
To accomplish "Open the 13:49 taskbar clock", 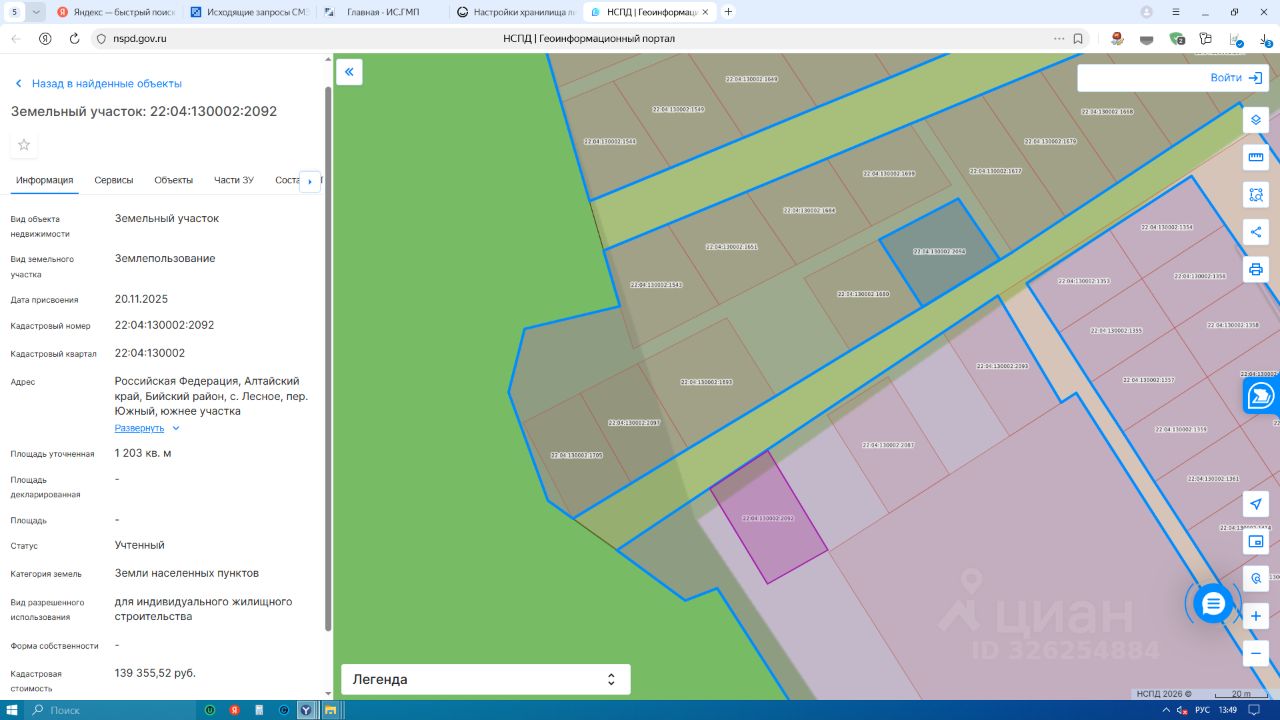I will tap(1228, 710).
